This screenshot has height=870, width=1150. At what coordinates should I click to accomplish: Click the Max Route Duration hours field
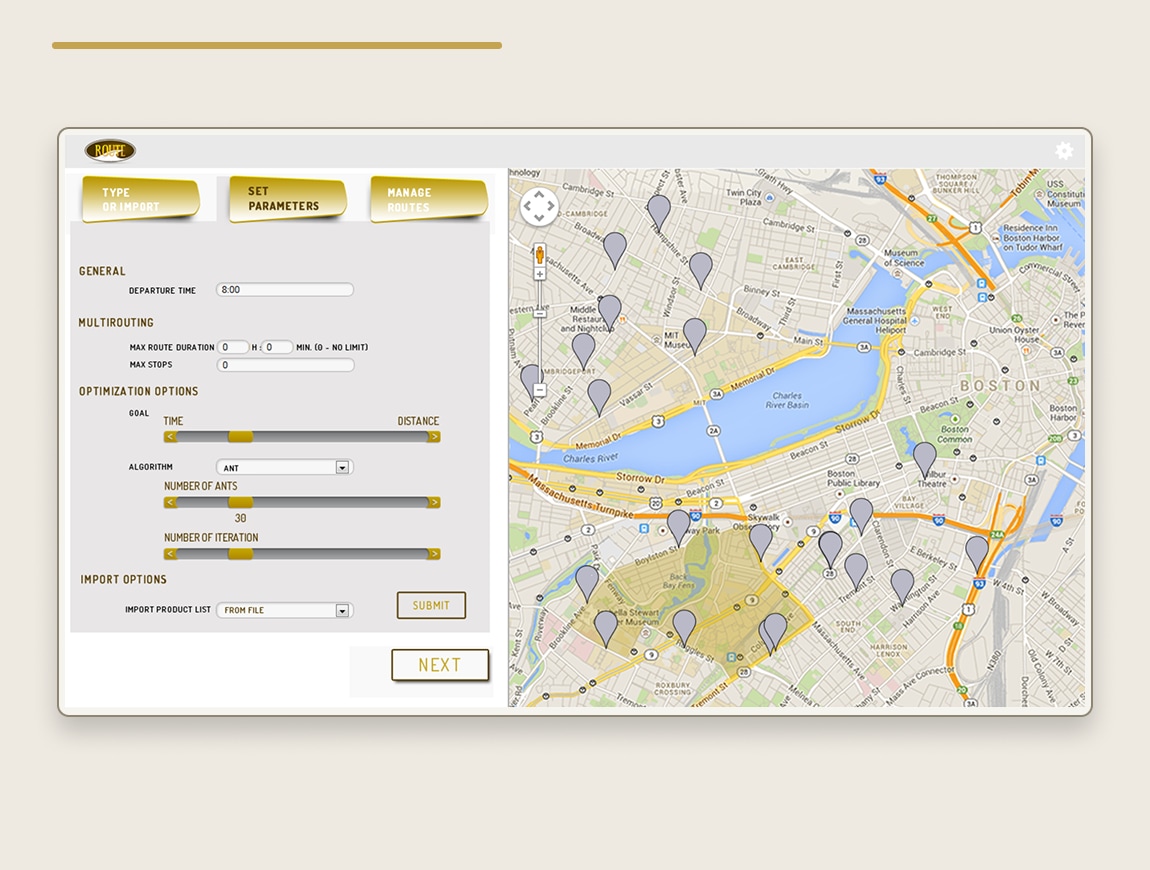pyautogui.click(x=233, y=347)
